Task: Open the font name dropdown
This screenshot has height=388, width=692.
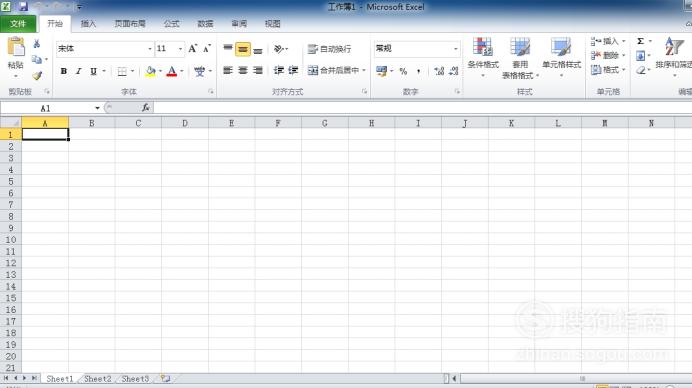Action: point(150,49)
